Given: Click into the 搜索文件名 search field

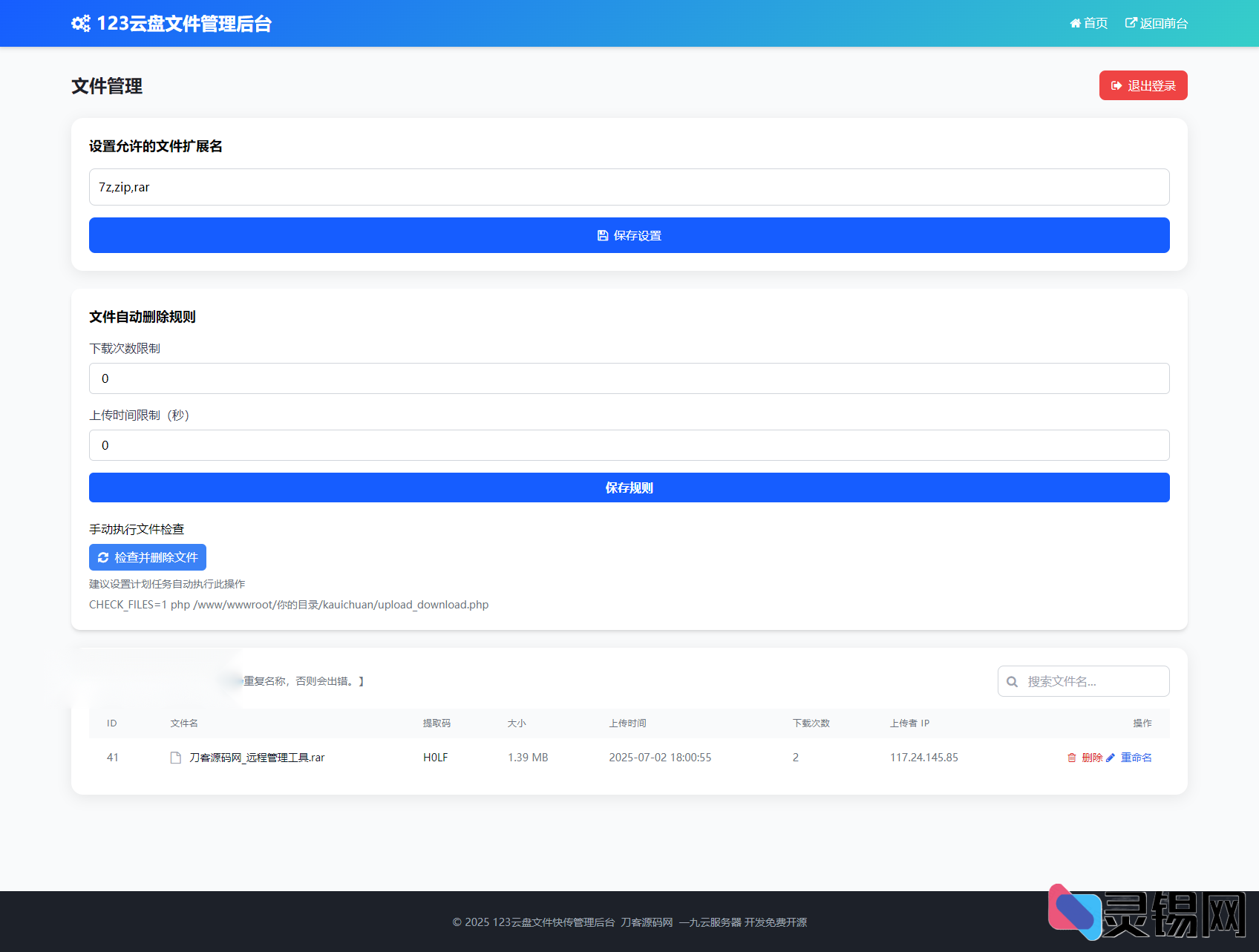Looking at the screenshot, I should pos(1093,682).
